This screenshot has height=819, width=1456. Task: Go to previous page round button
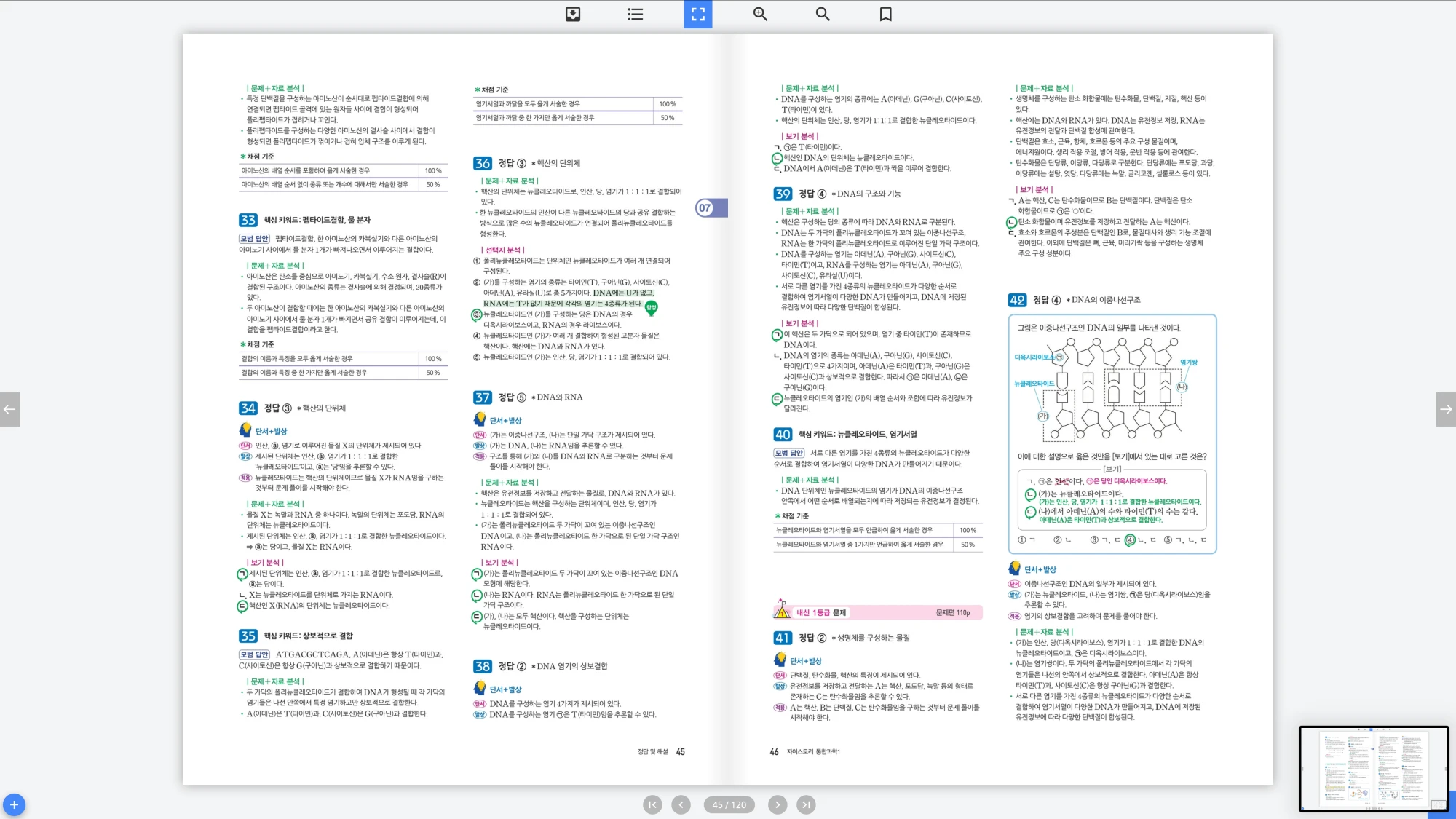coord(681,804)
